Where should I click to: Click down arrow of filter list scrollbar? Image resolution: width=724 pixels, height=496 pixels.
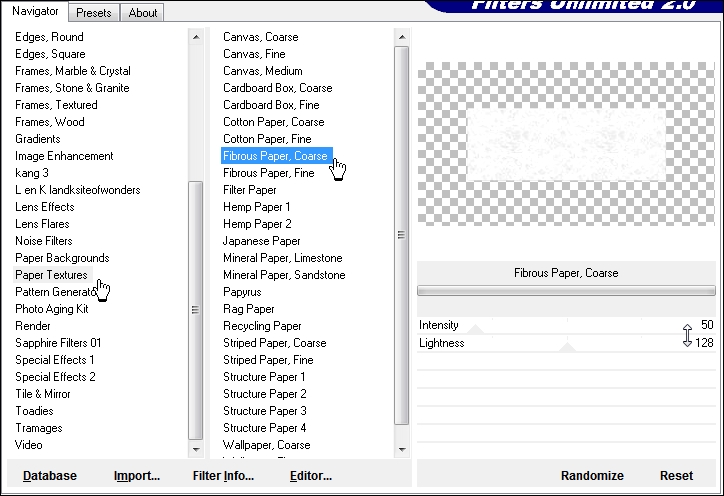click(402, 449)
